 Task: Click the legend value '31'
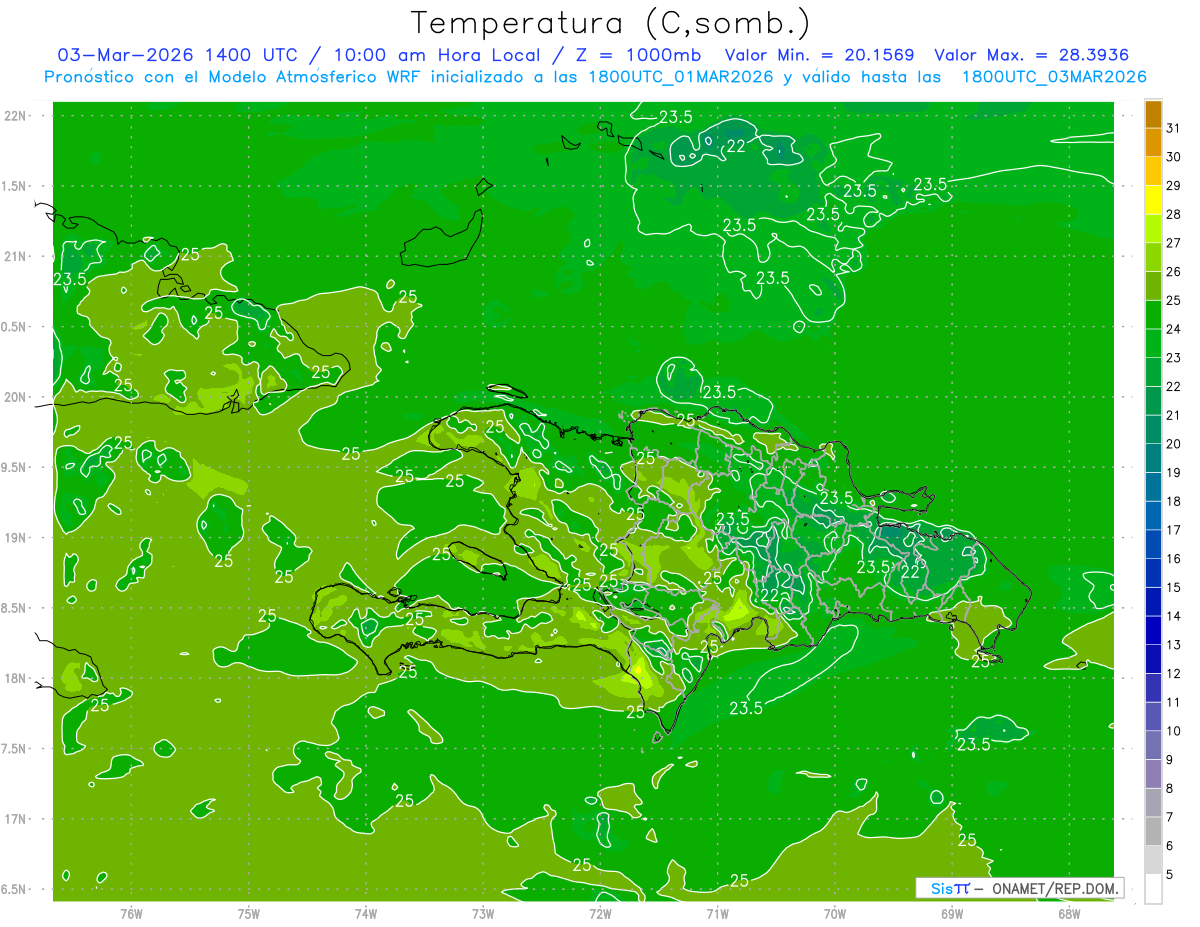1173,128
